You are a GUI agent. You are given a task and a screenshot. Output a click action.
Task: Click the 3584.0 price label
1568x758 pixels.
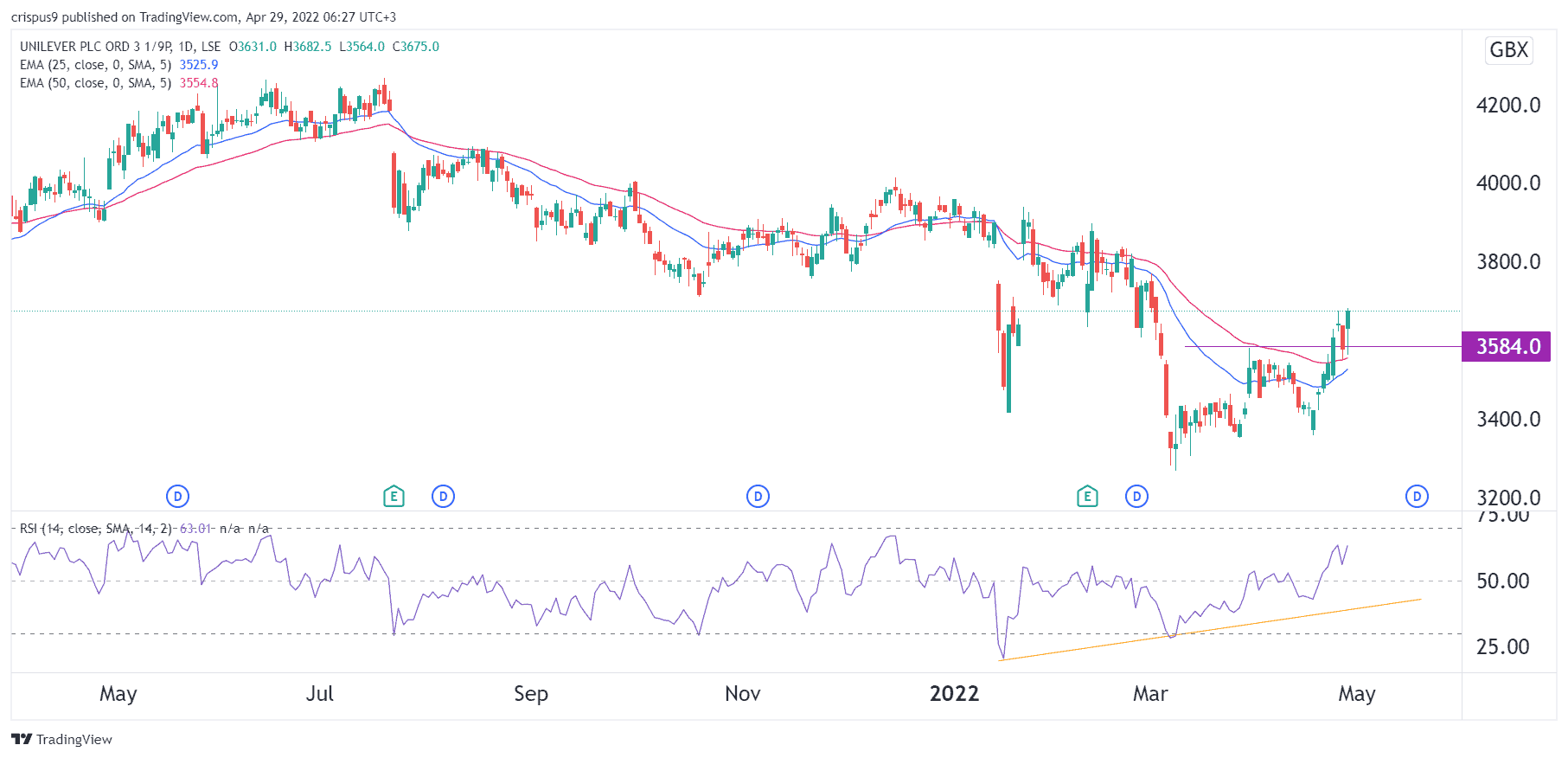point(1508,347)
